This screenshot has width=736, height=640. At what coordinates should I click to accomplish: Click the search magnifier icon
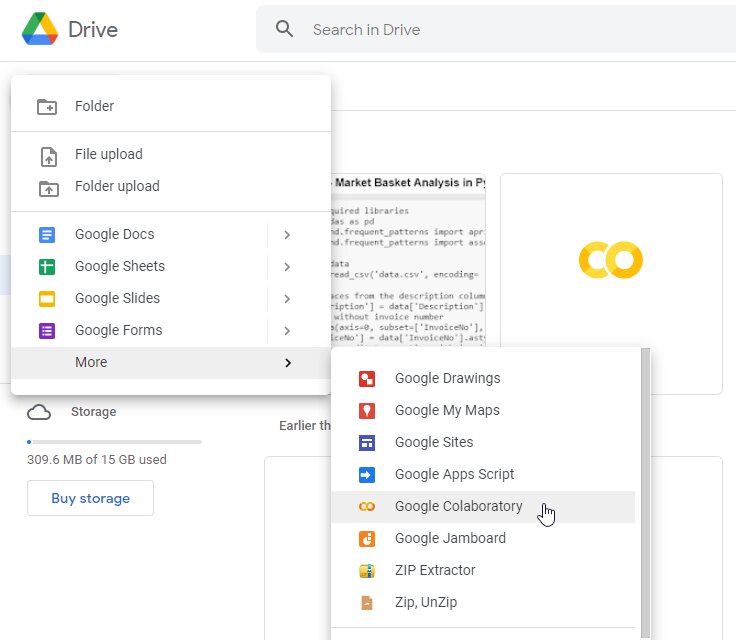[x=285, y=29]
